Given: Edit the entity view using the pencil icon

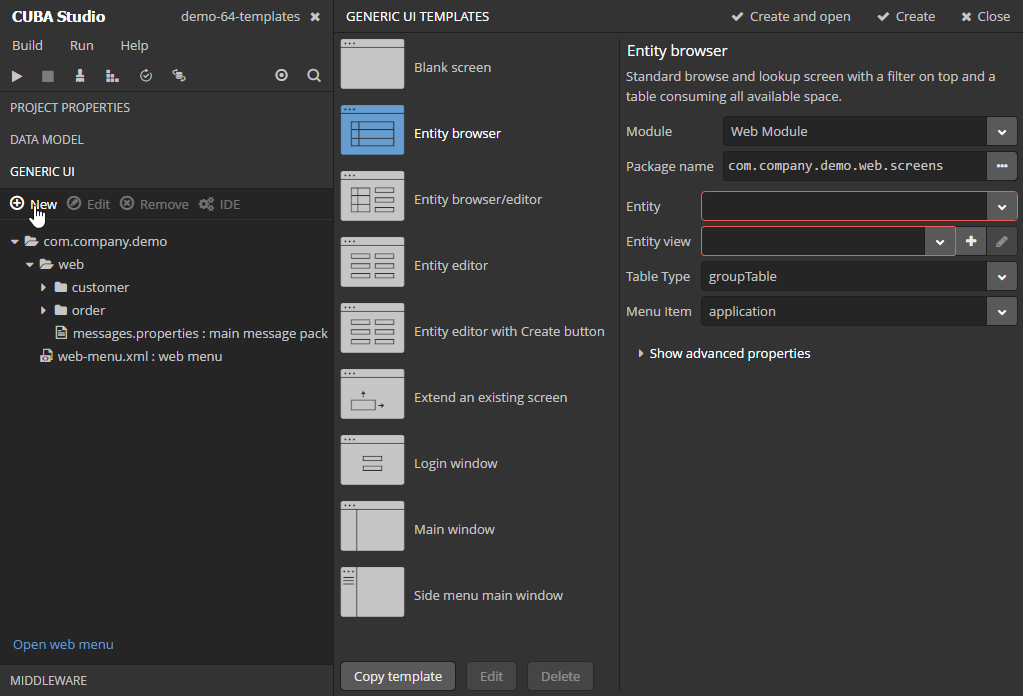Looking at the screenshot, I should [1001, 241].
